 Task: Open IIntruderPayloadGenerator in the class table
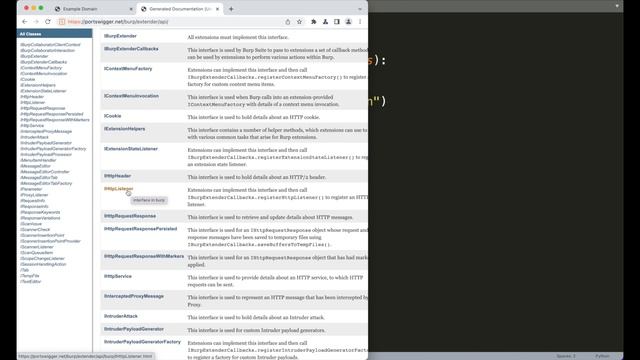pyautogui.click(x=133, y=329)
